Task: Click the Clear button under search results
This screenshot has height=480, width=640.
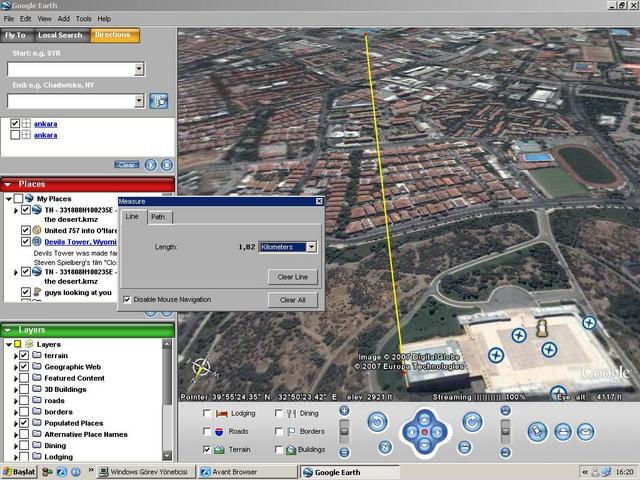Action: [x=127, y=165]
